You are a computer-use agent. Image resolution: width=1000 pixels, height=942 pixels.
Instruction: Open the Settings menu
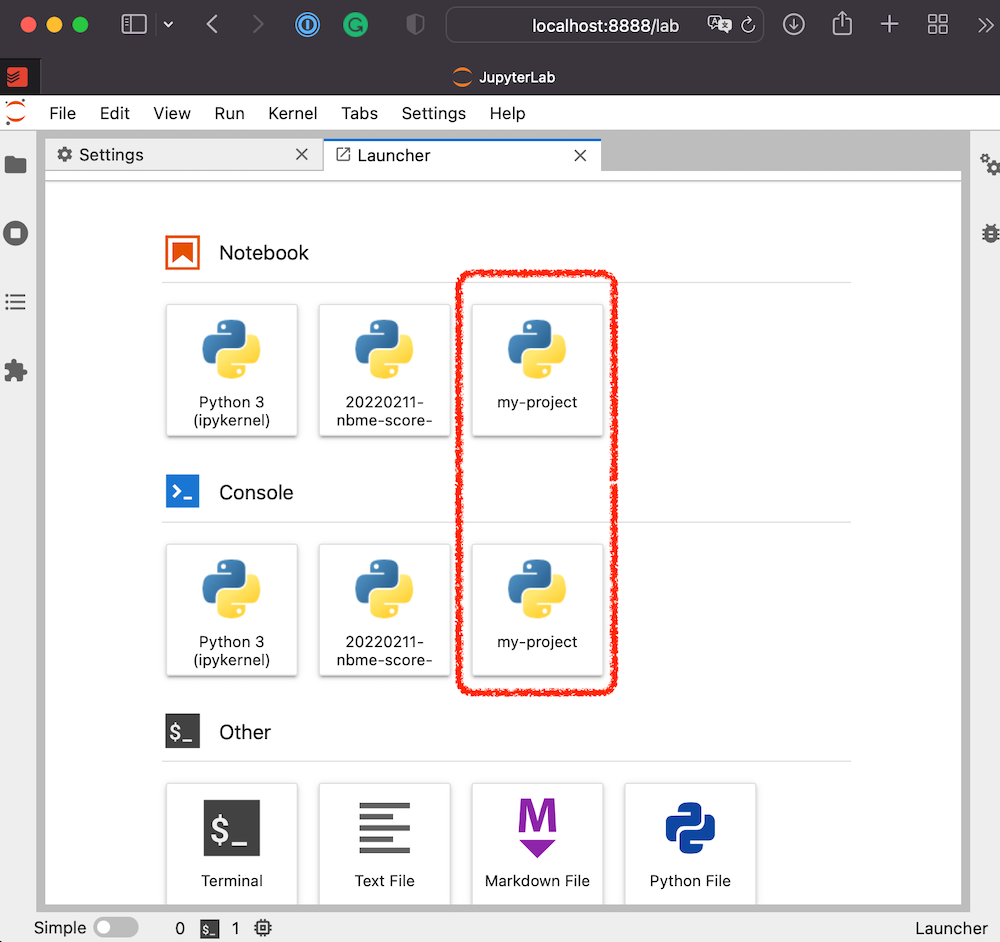click(x=434, y=114)
